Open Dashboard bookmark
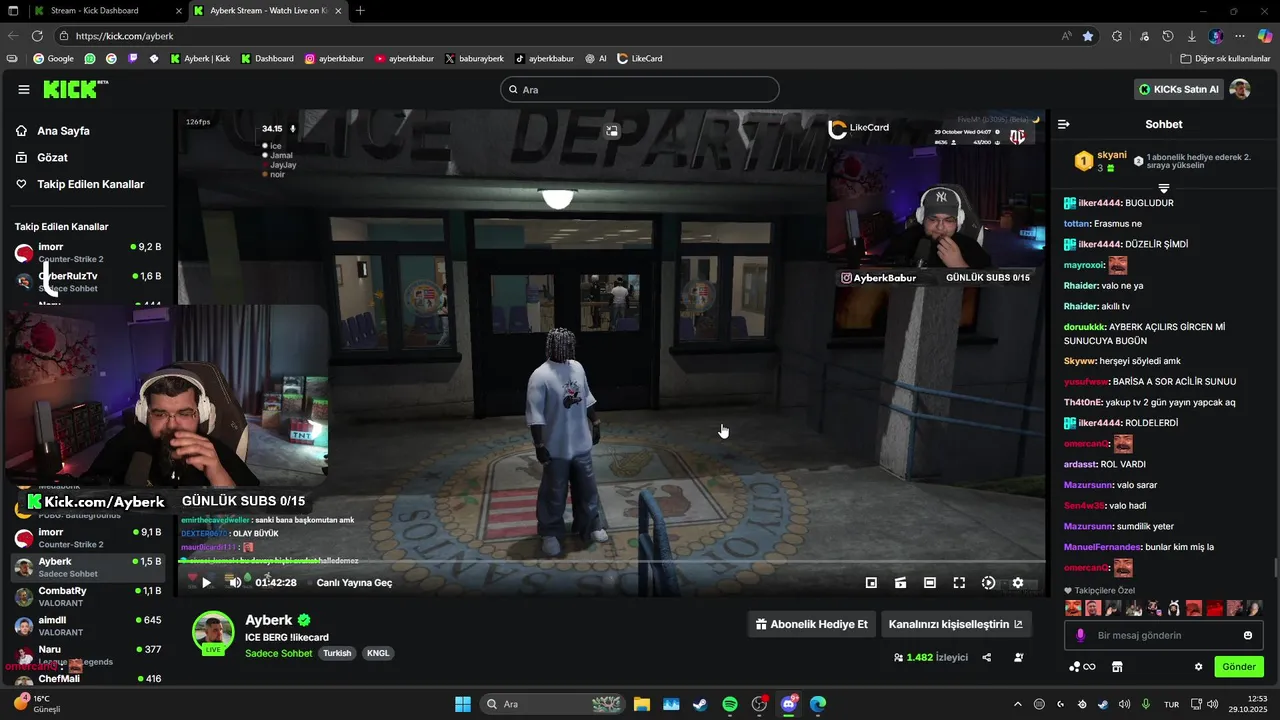The image size is (1280, 720). click(x=267, y=59)
